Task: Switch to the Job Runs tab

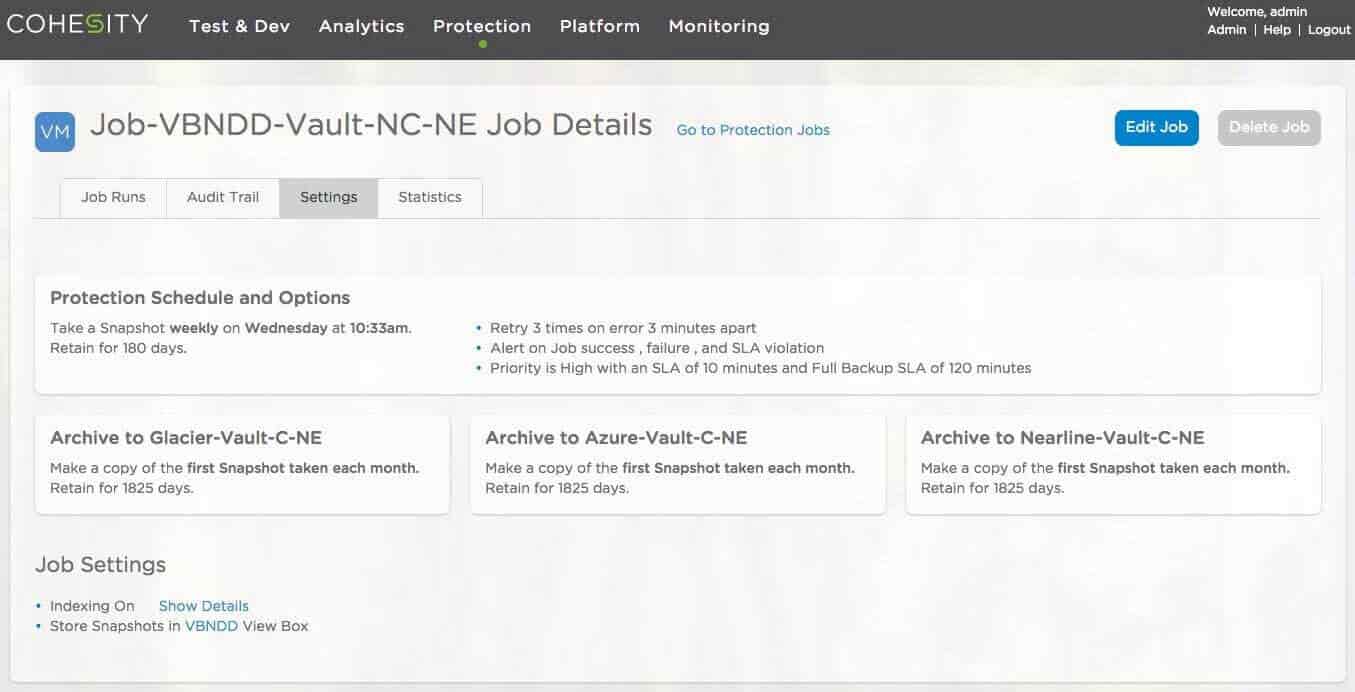Action: (x=113, y=197)
